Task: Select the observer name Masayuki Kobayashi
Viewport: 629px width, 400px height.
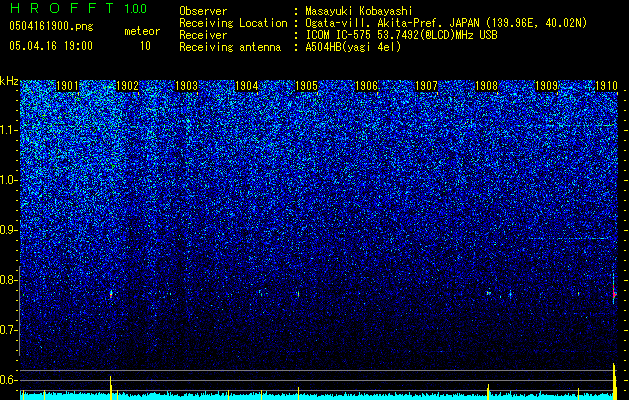Action: coord(358,11)
